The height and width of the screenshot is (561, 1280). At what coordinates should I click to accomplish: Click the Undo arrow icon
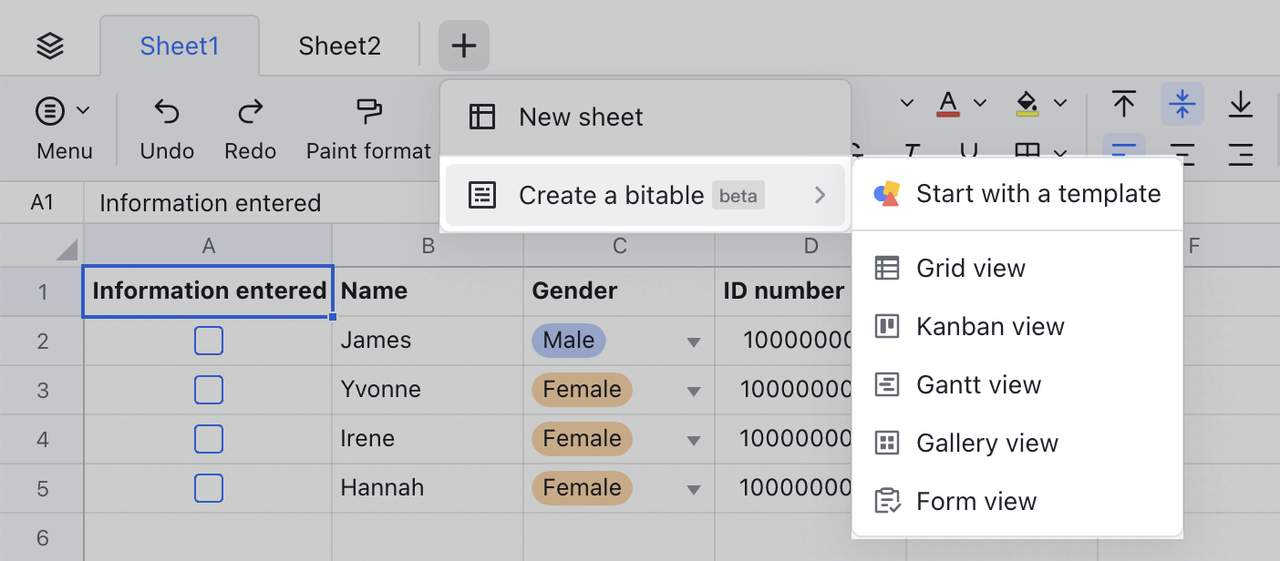[x=167, y=111]
